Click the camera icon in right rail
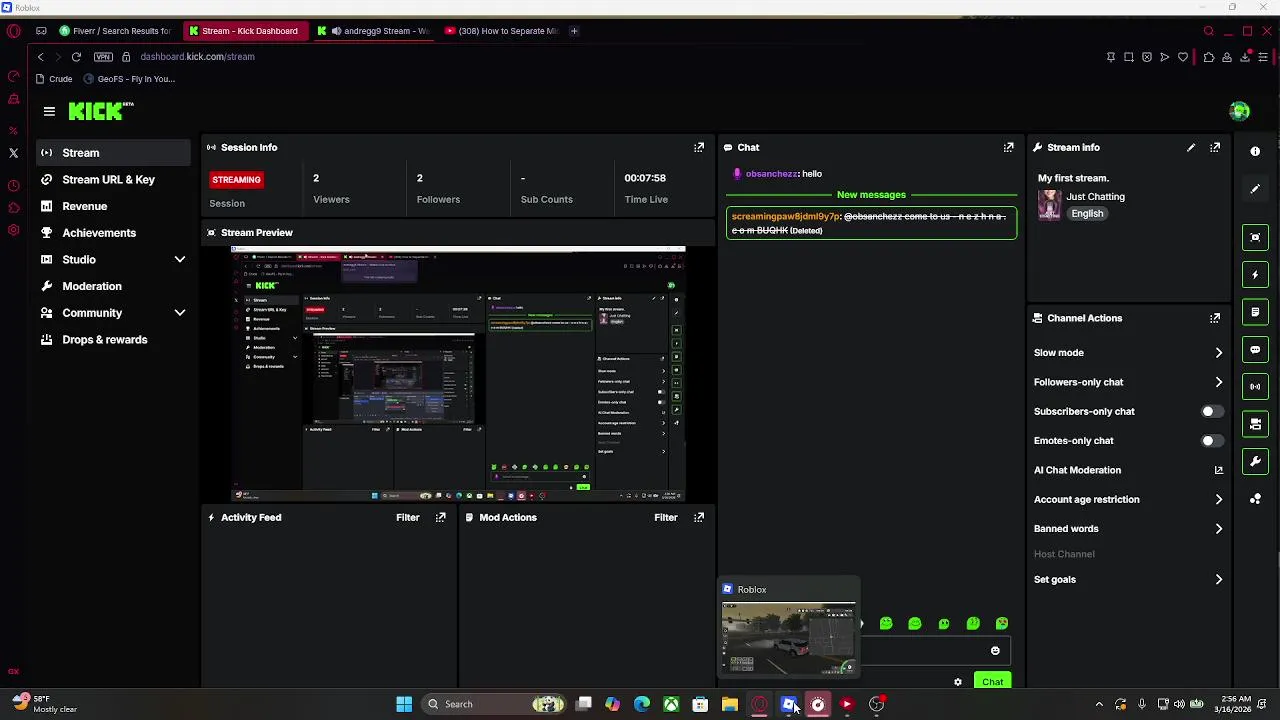1280x720 pixels. tap(1255, 424)
